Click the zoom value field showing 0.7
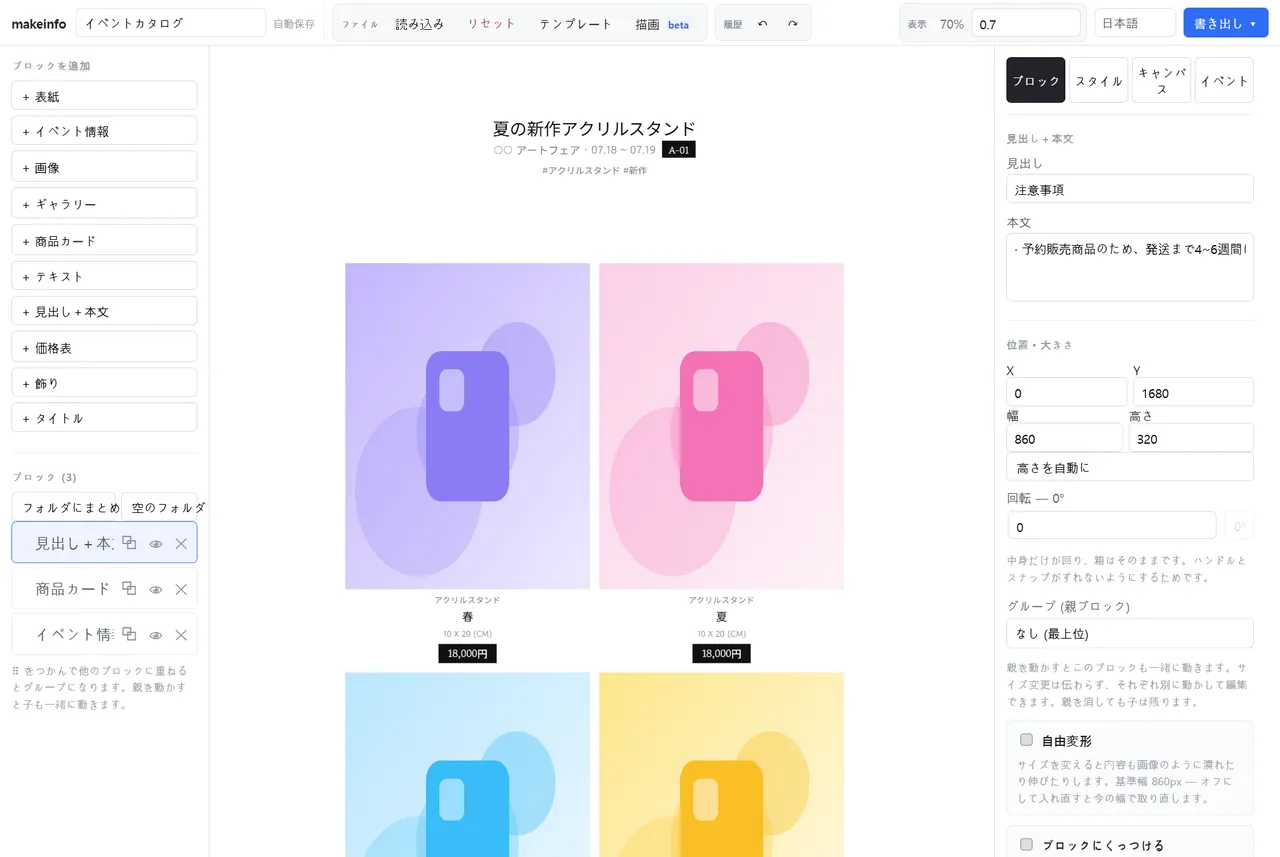 click(1026, 23)
